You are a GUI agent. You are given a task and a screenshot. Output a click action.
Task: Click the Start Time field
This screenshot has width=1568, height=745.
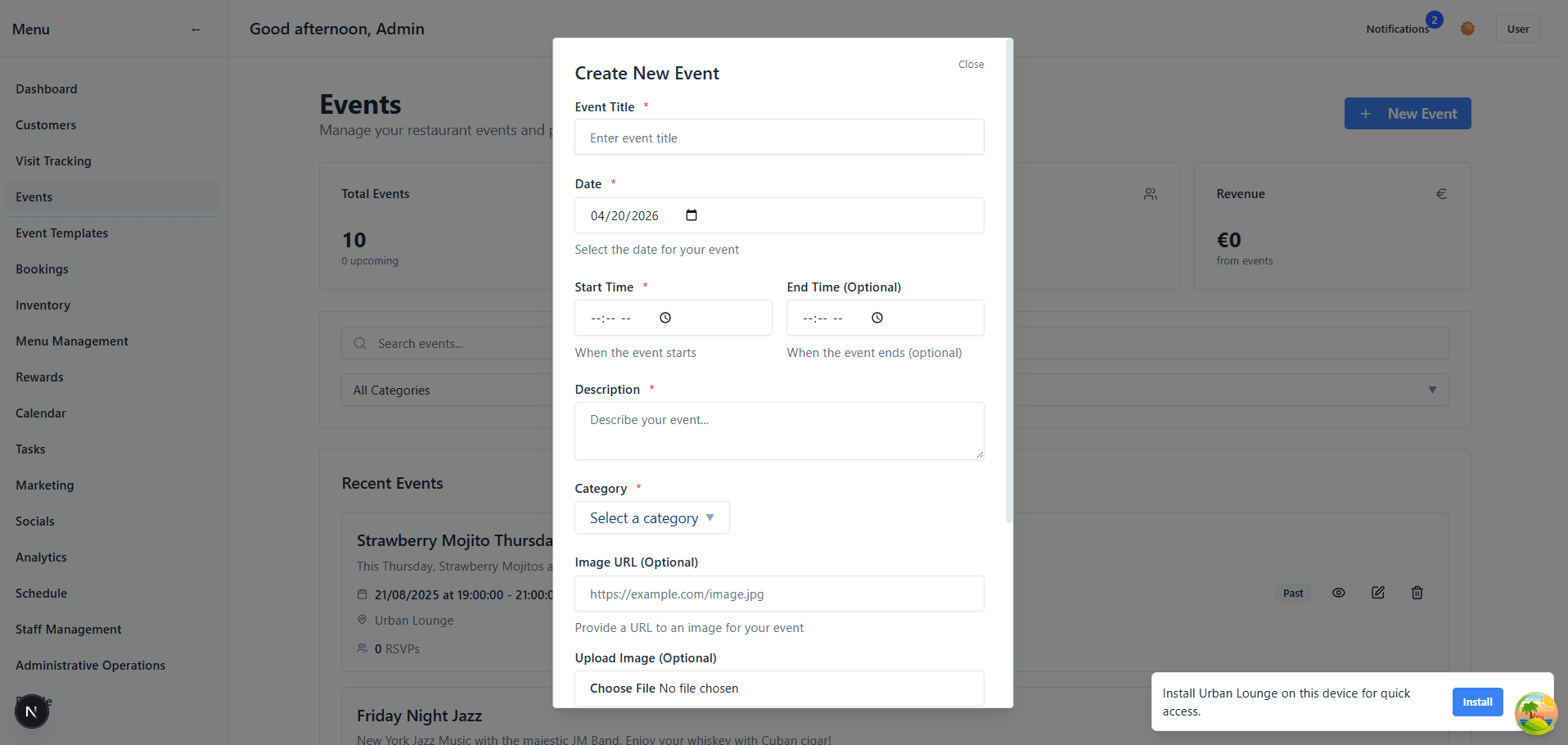pos(673,318)
